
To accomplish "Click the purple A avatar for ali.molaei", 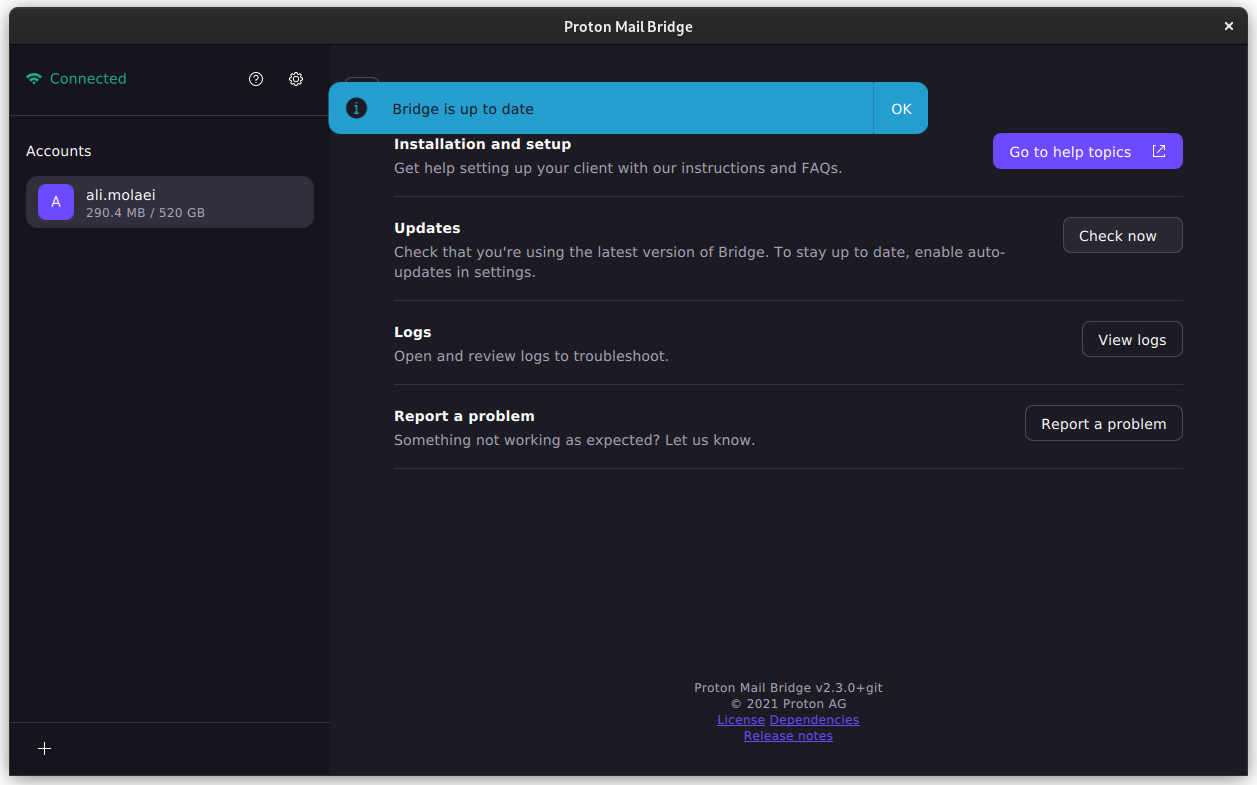I will tap(56, 202).
